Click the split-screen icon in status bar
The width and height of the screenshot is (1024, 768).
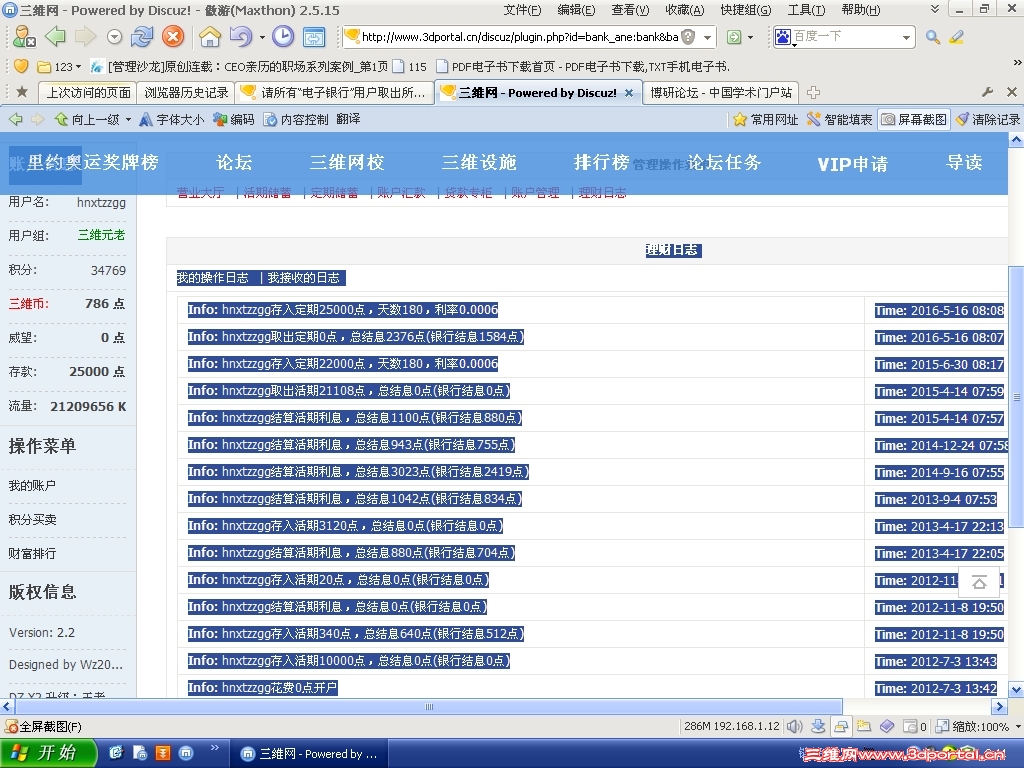[841, 726]
